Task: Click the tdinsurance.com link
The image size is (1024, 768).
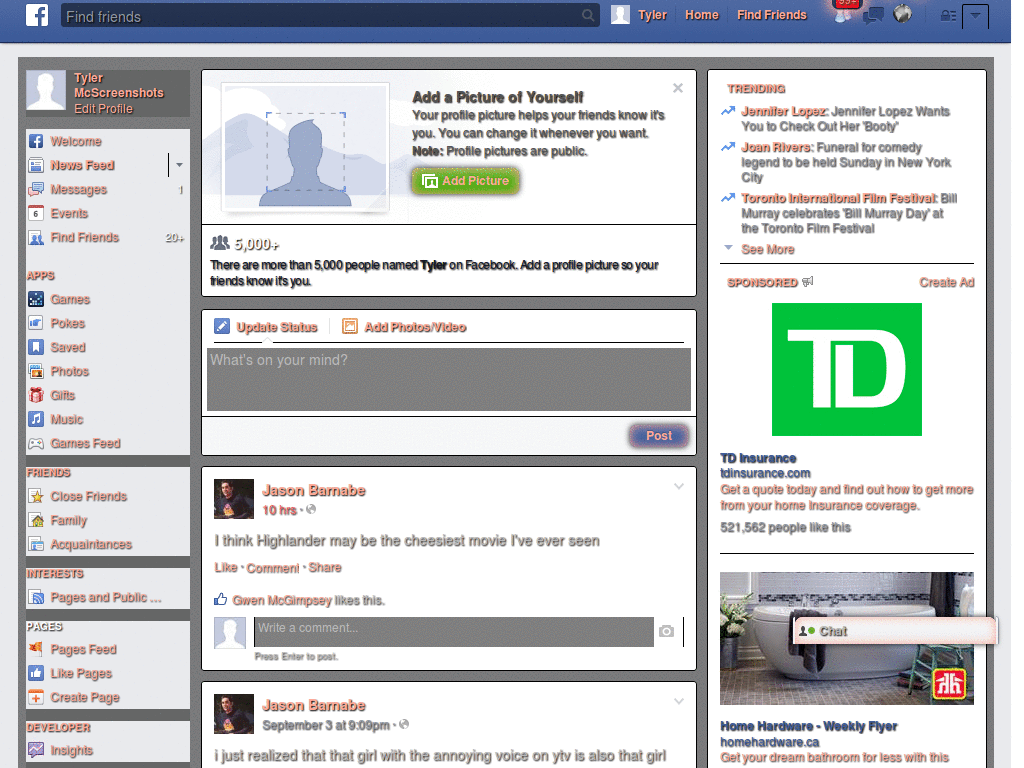Action: 765,473
